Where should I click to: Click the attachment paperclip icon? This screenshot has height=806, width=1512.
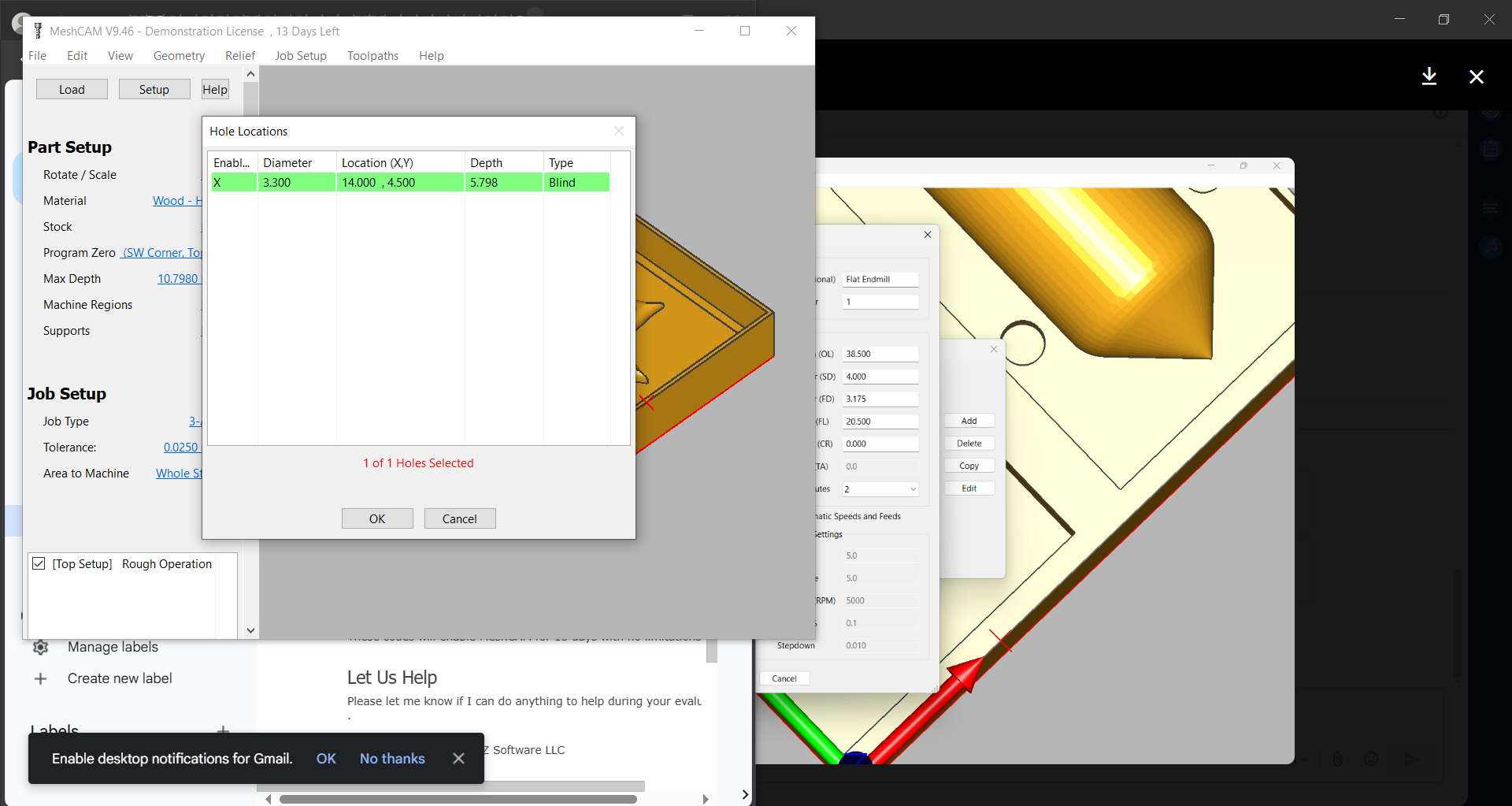click(x=1337, y=759)
